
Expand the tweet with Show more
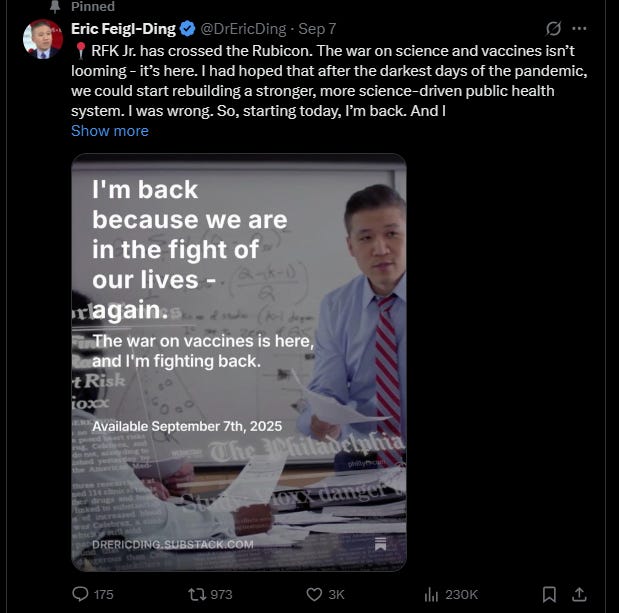click(109, 131)
